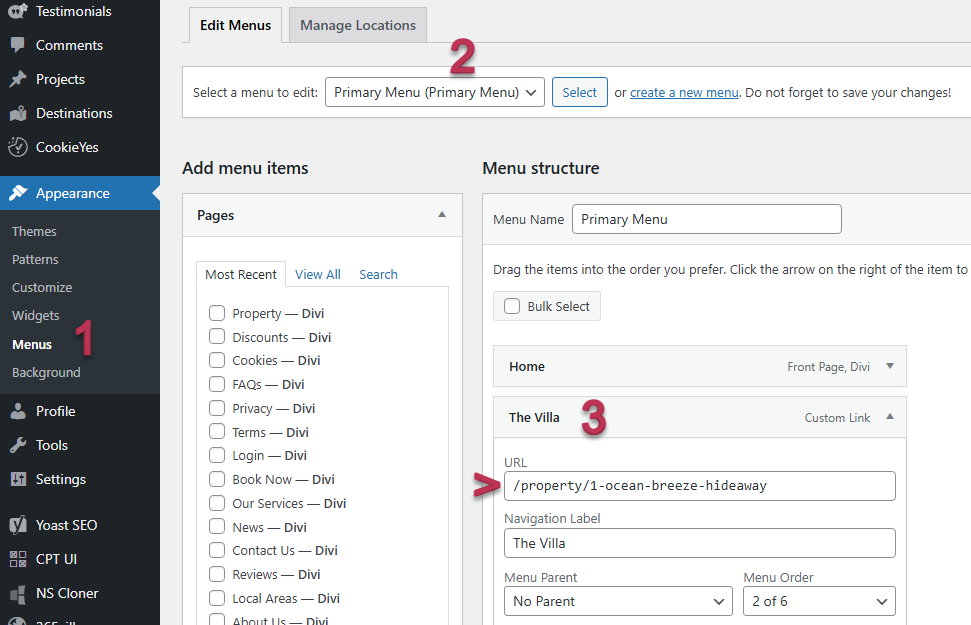
Task: Expand the Home menu item arrow
Action: [890, 367]
